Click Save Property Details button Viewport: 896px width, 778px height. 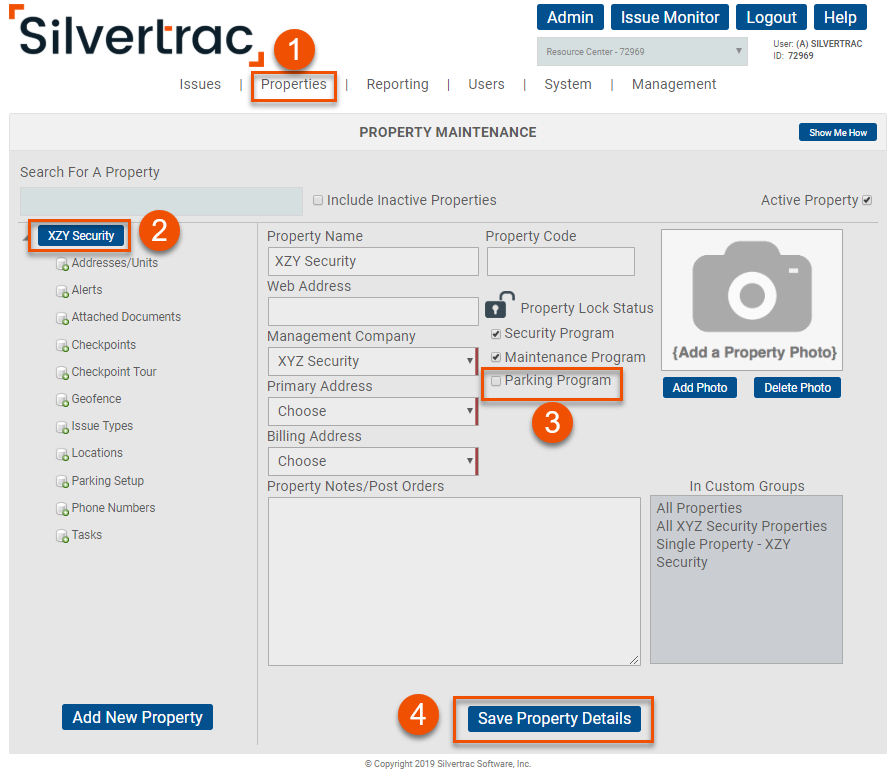click(554, 719)
